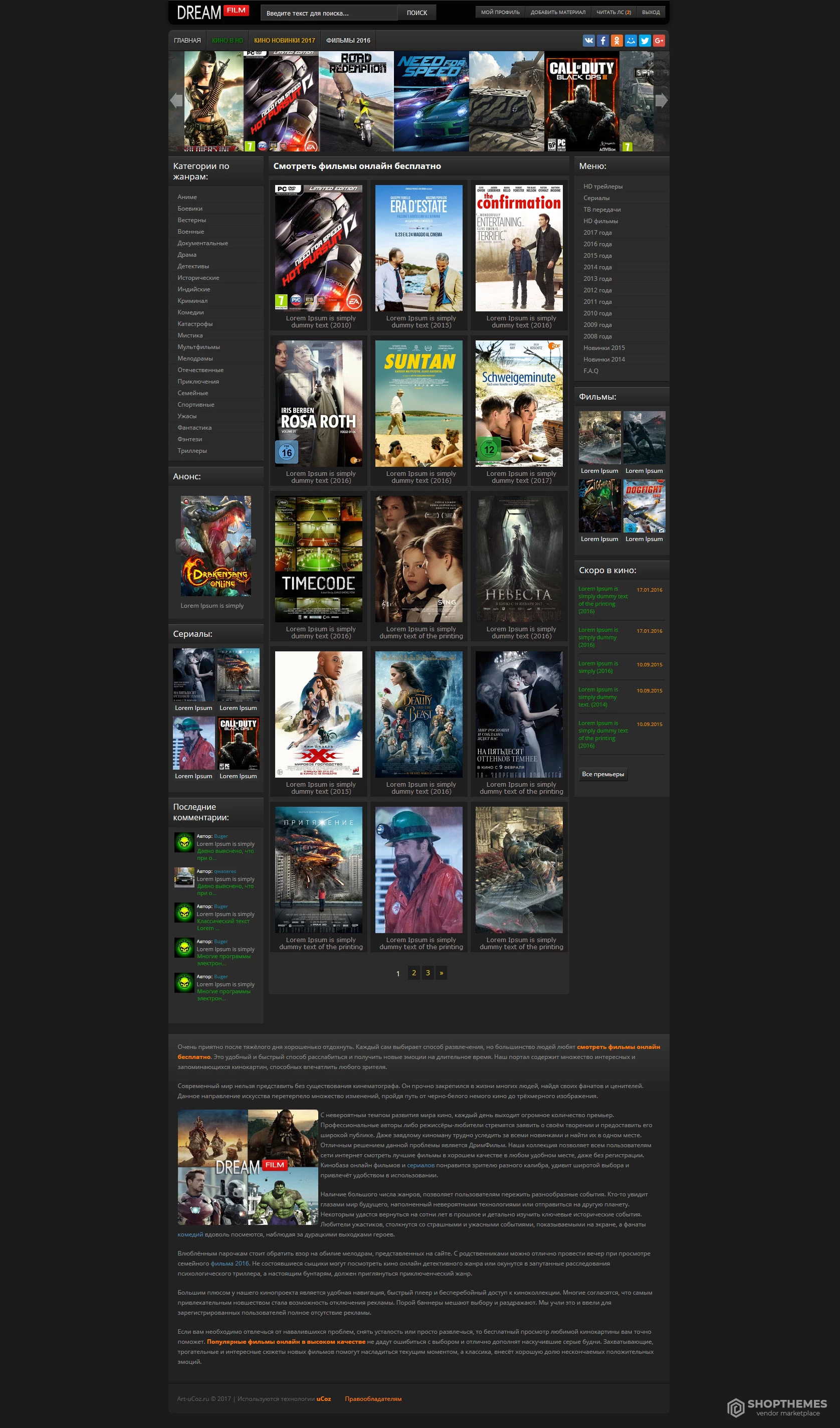Open the Suntan movie poster
The width and height of the screenshot is (840, 1428).
click(x=418, y=404)
